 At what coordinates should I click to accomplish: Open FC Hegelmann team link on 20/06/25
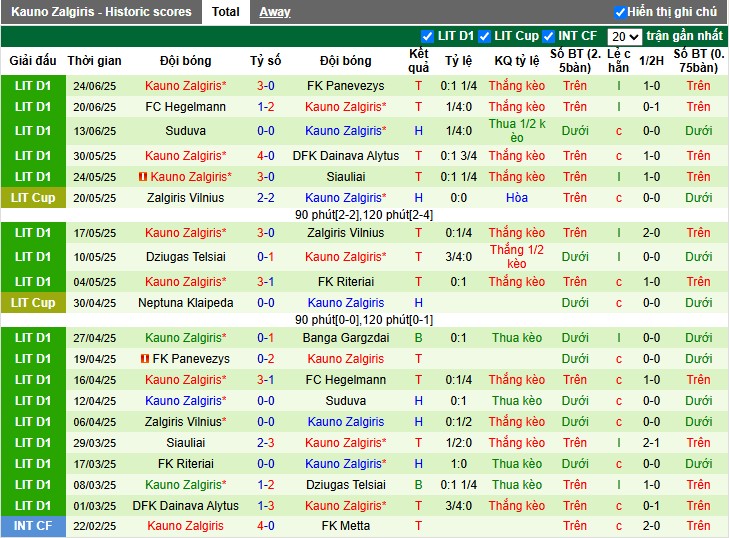pyautogui.click(x=186, y=106)
